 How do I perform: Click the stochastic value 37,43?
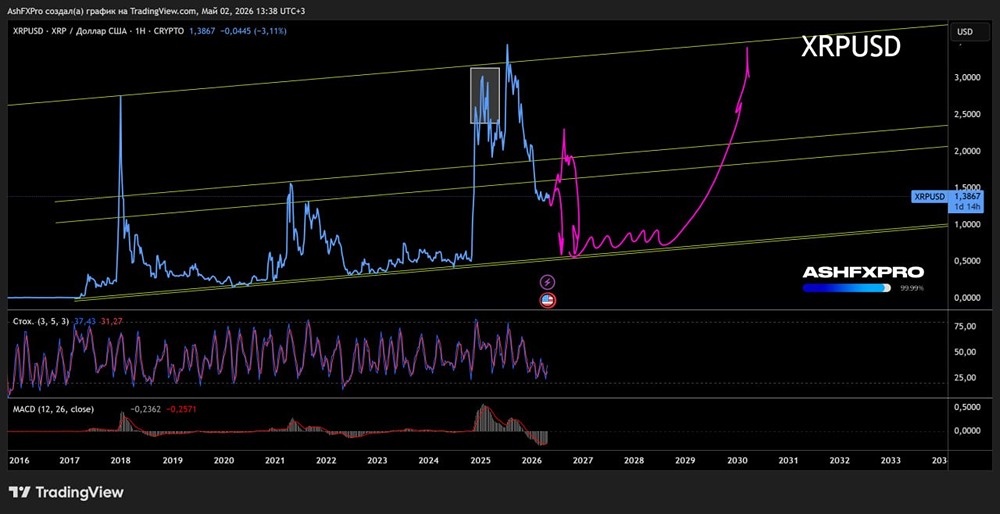click(x=84, y=321)
